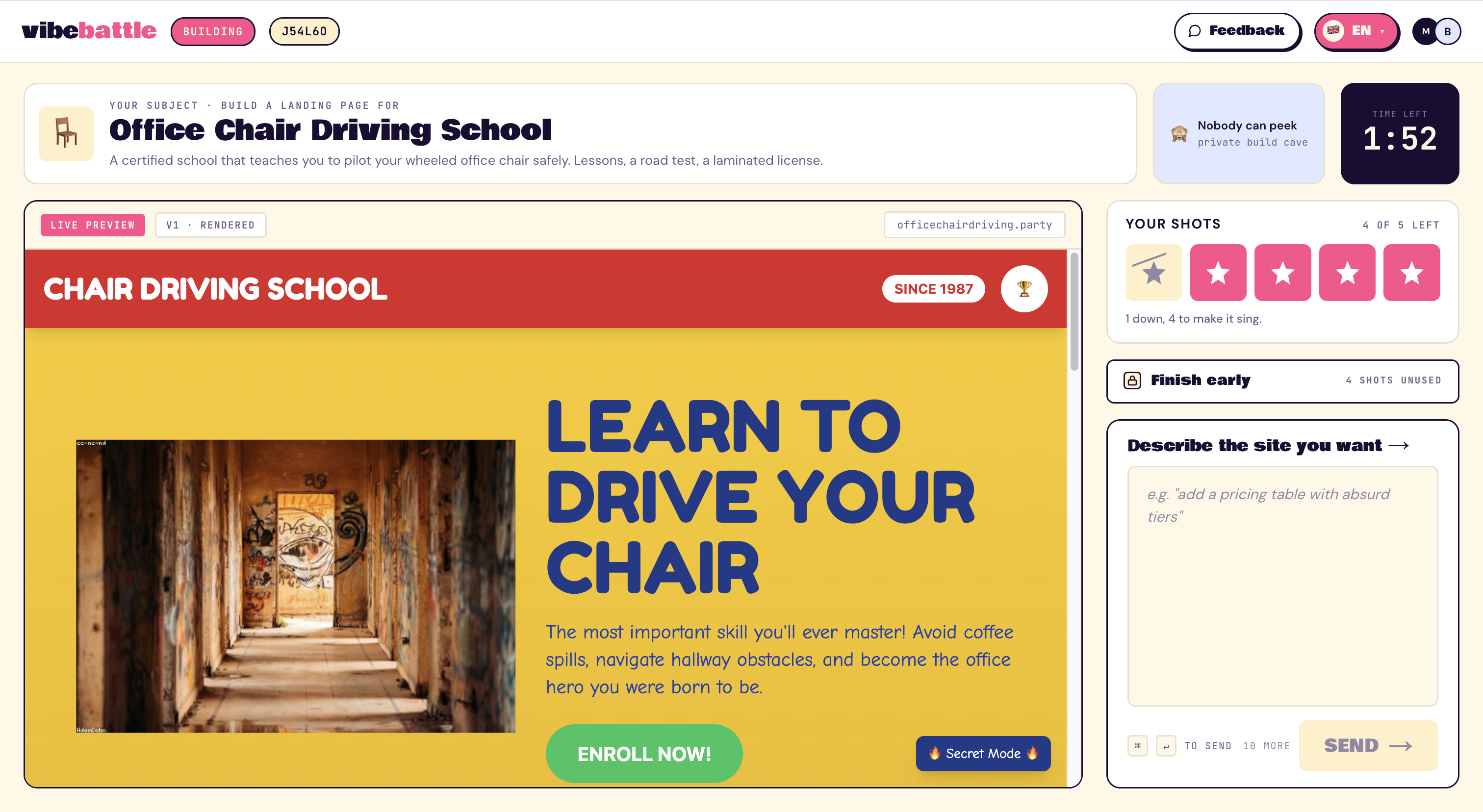The image size is (1483, 812).
Task: Click the fourth shot star
Action: coord(1347,272)
